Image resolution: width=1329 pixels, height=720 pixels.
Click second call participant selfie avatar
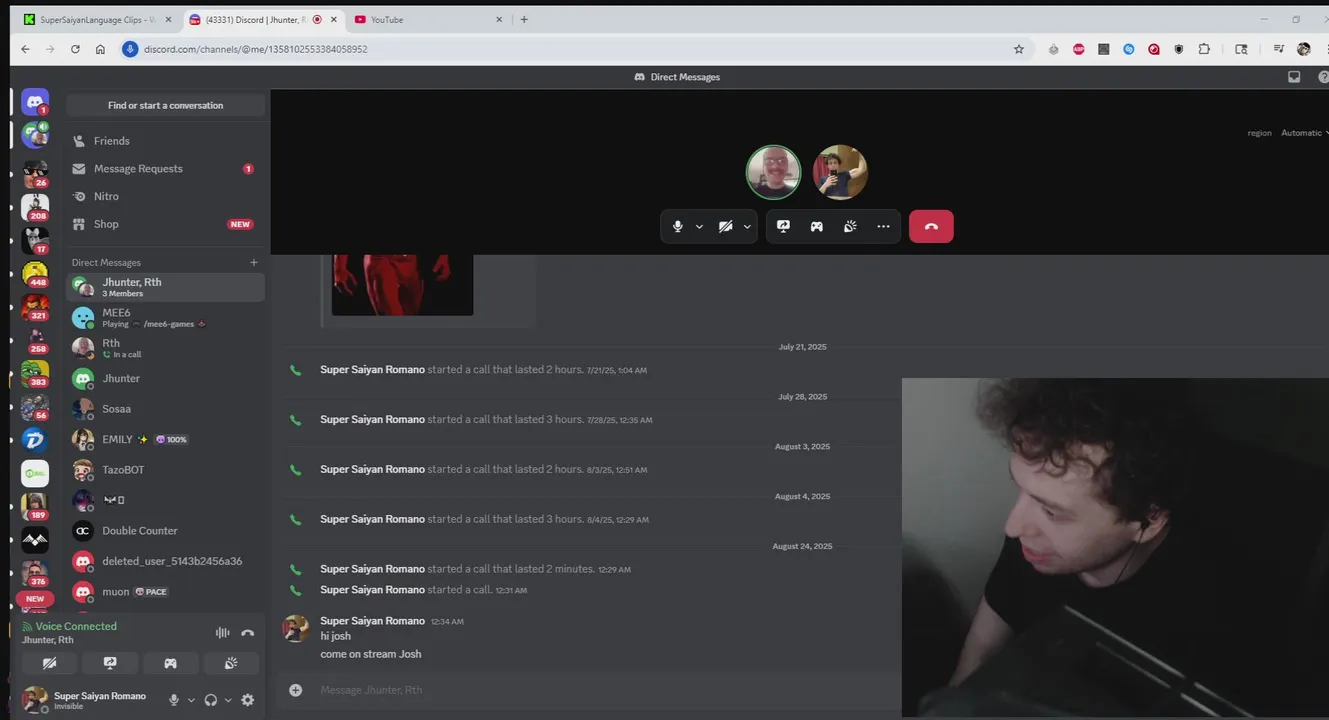[x=840, y=172]
